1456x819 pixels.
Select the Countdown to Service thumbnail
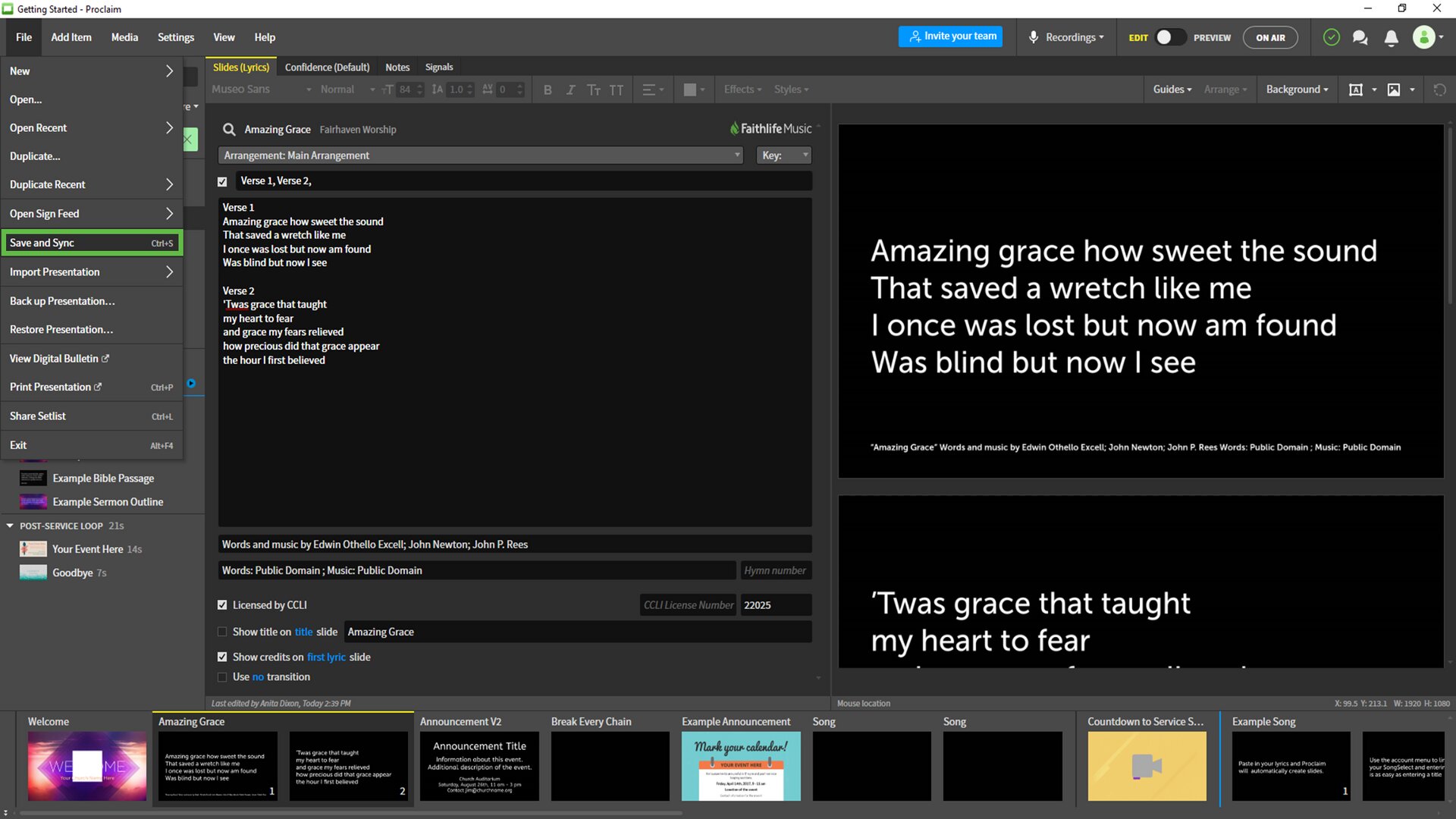(1147, 766)
